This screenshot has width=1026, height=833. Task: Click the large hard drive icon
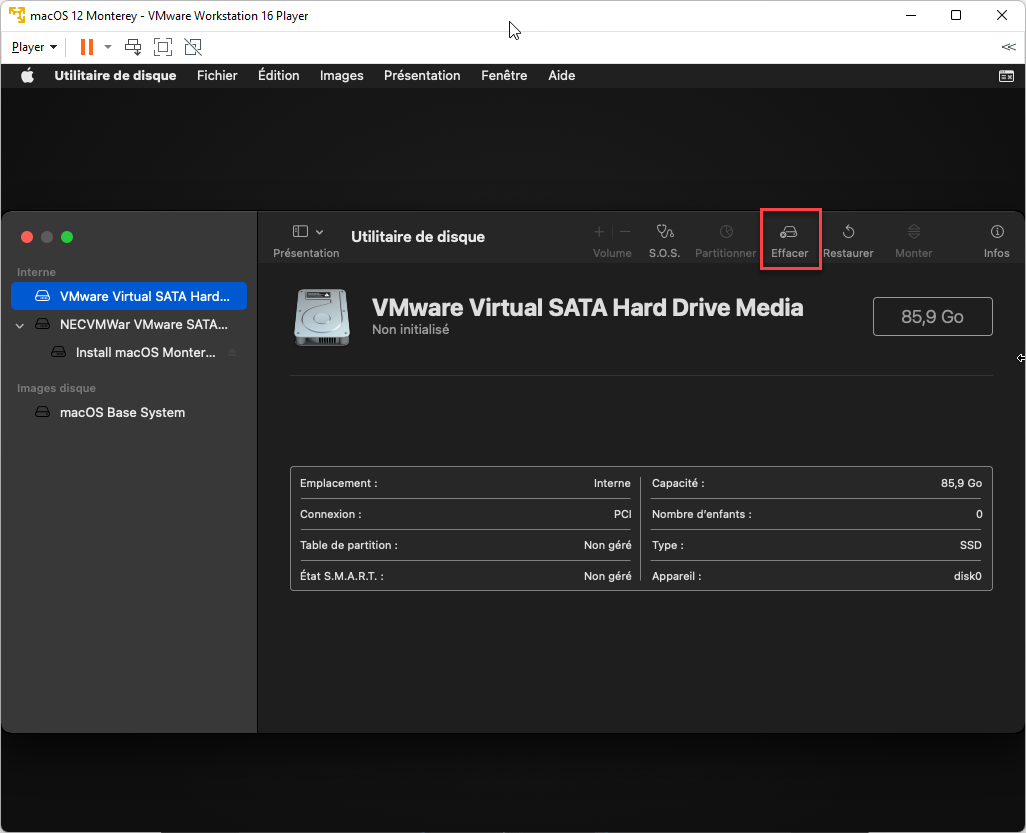[x=322, y=317]
